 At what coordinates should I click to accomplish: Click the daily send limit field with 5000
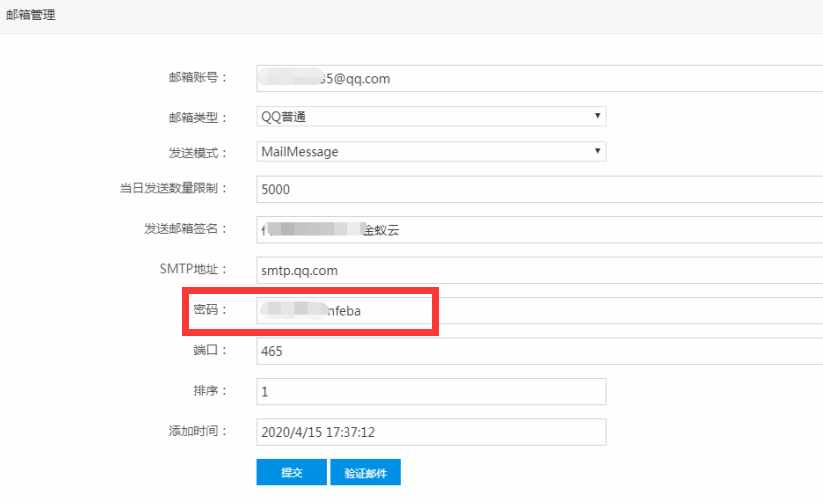(x=538, y=189)
